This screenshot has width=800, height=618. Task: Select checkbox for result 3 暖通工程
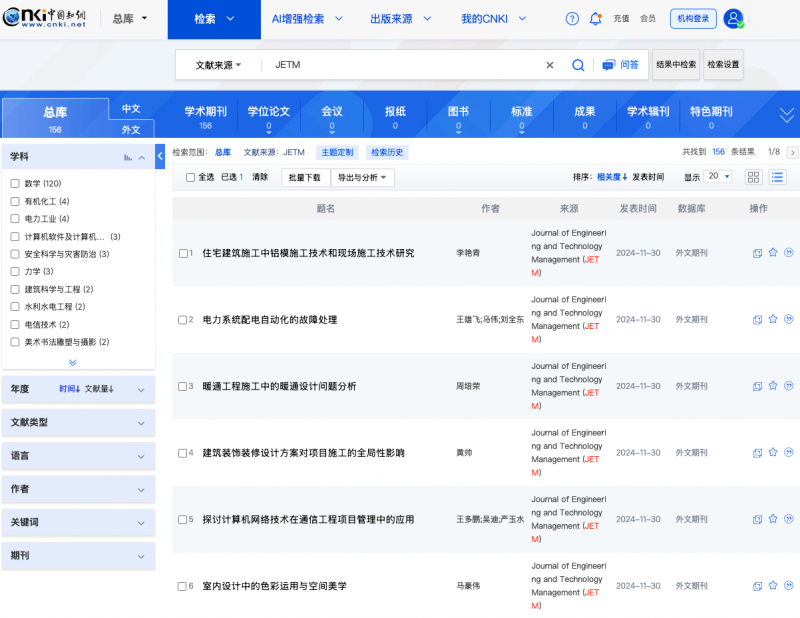point(184,386)
